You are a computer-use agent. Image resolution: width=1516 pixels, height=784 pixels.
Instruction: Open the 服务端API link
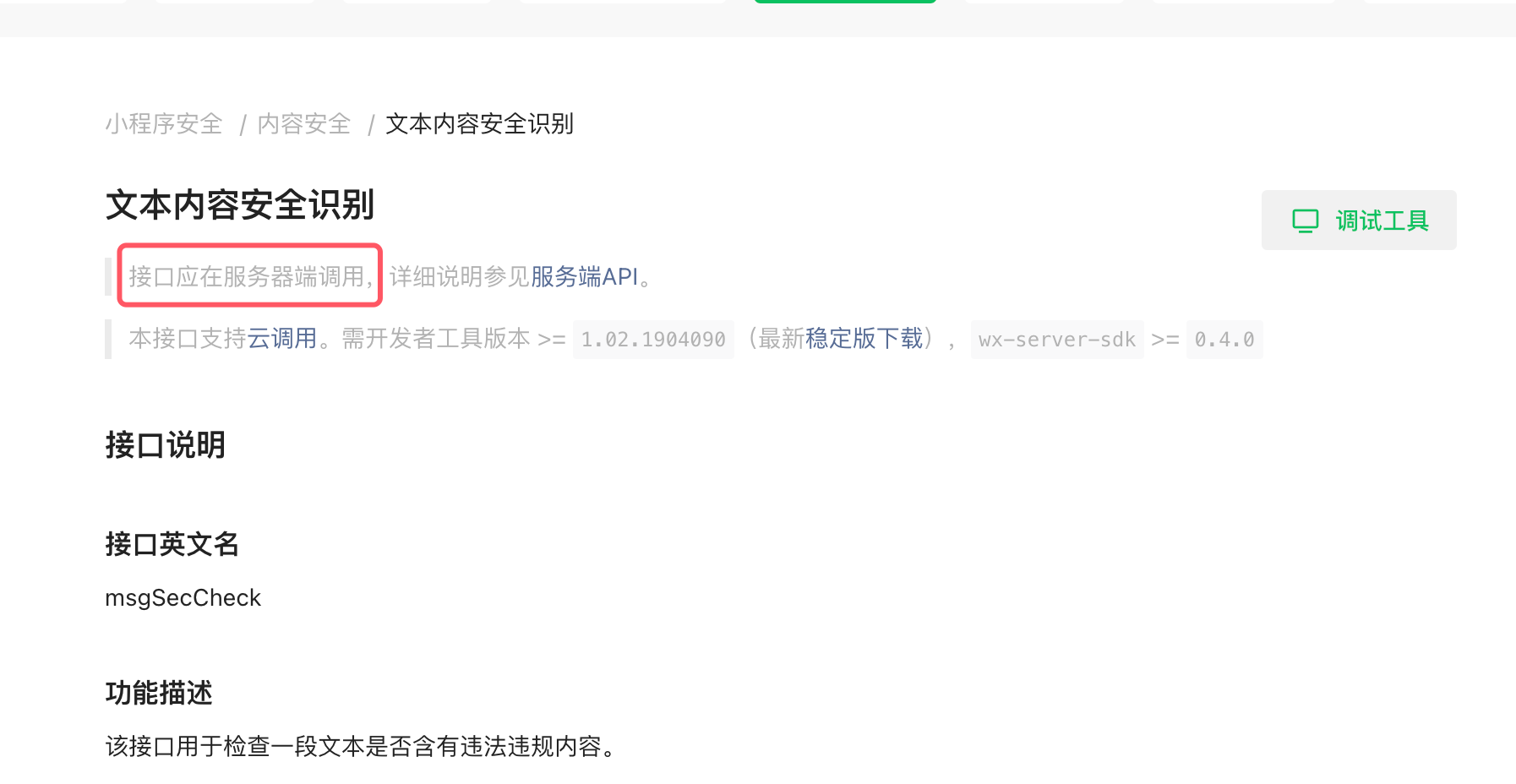click(584, 276)
